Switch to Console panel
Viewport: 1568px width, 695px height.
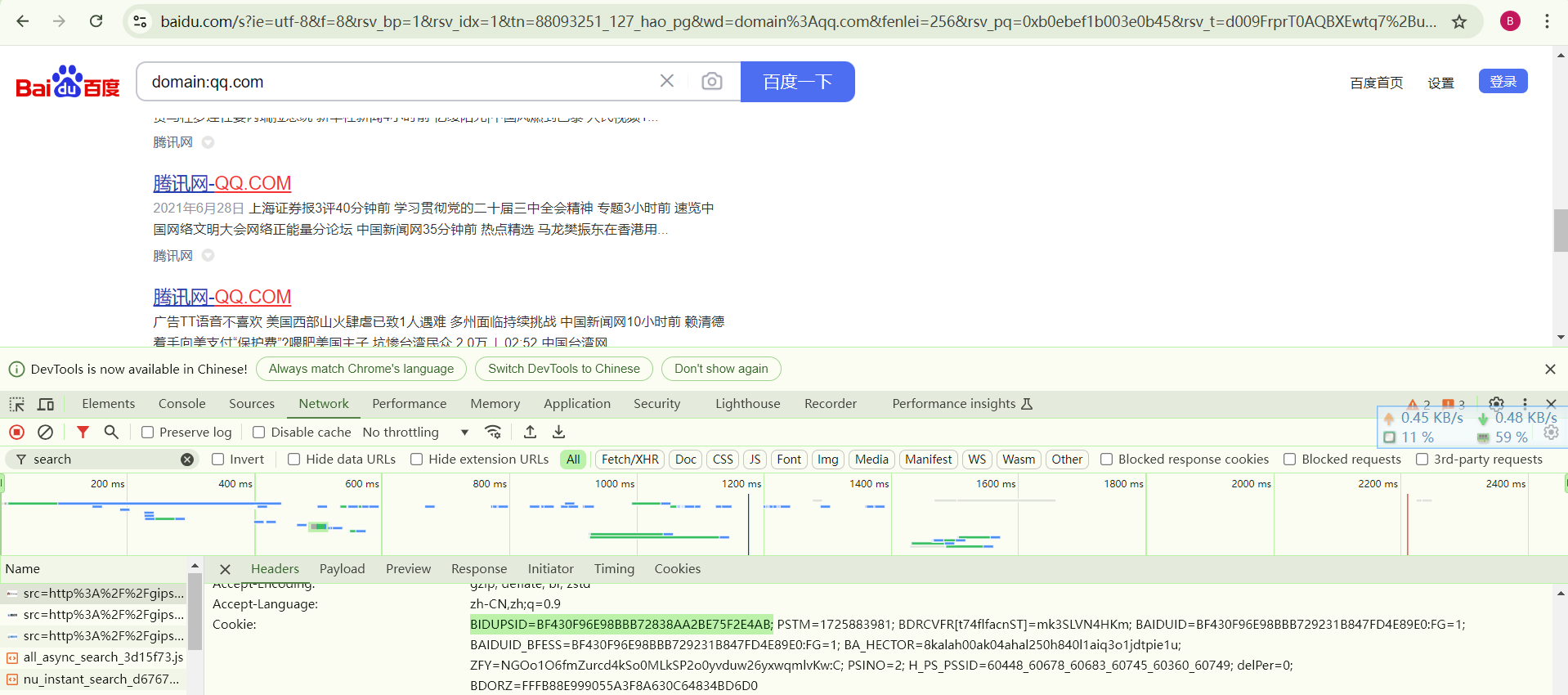pos(182,404)
